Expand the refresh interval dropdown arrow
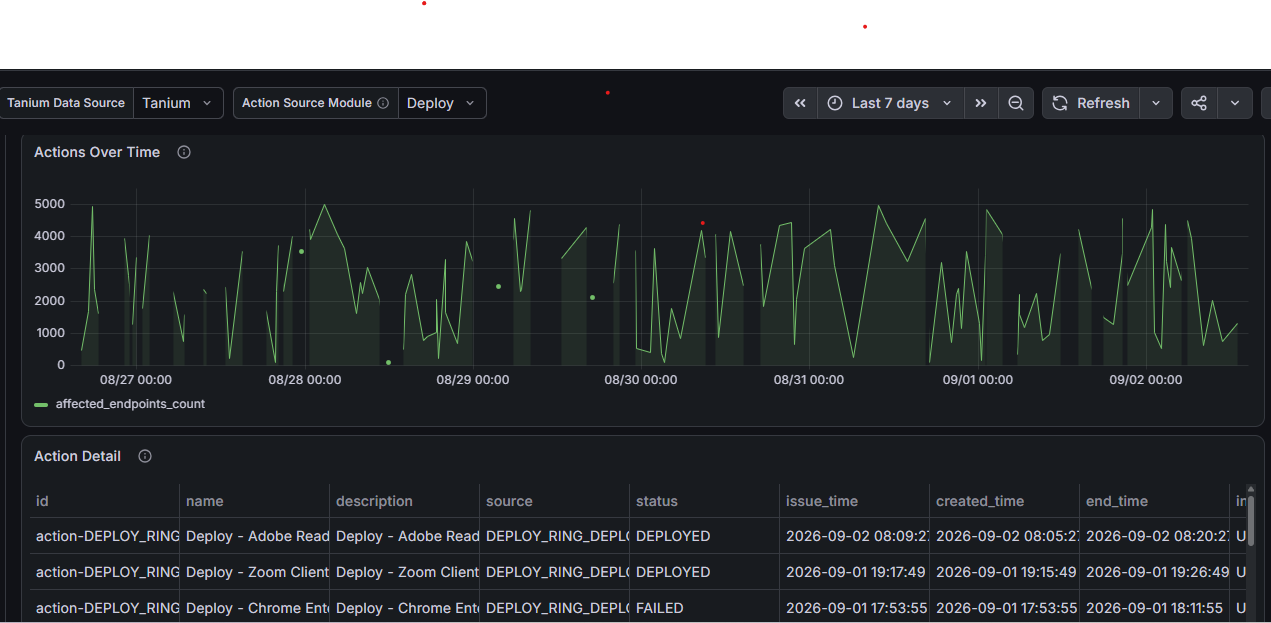The width and height of the screenshot is (1271, 623). pos(1156,103)
